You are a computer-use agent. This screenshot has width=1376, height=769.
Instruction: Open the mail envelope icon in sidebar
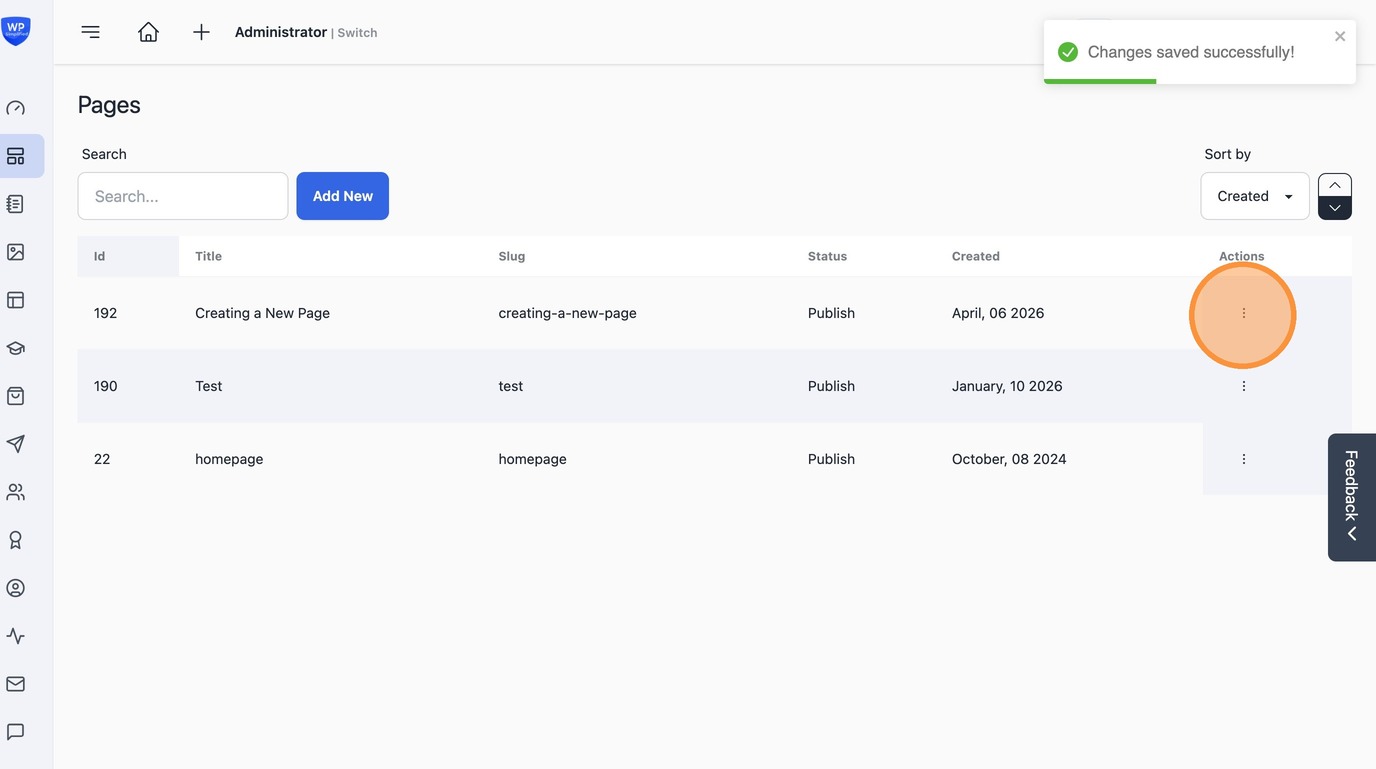tap(16, 684)
